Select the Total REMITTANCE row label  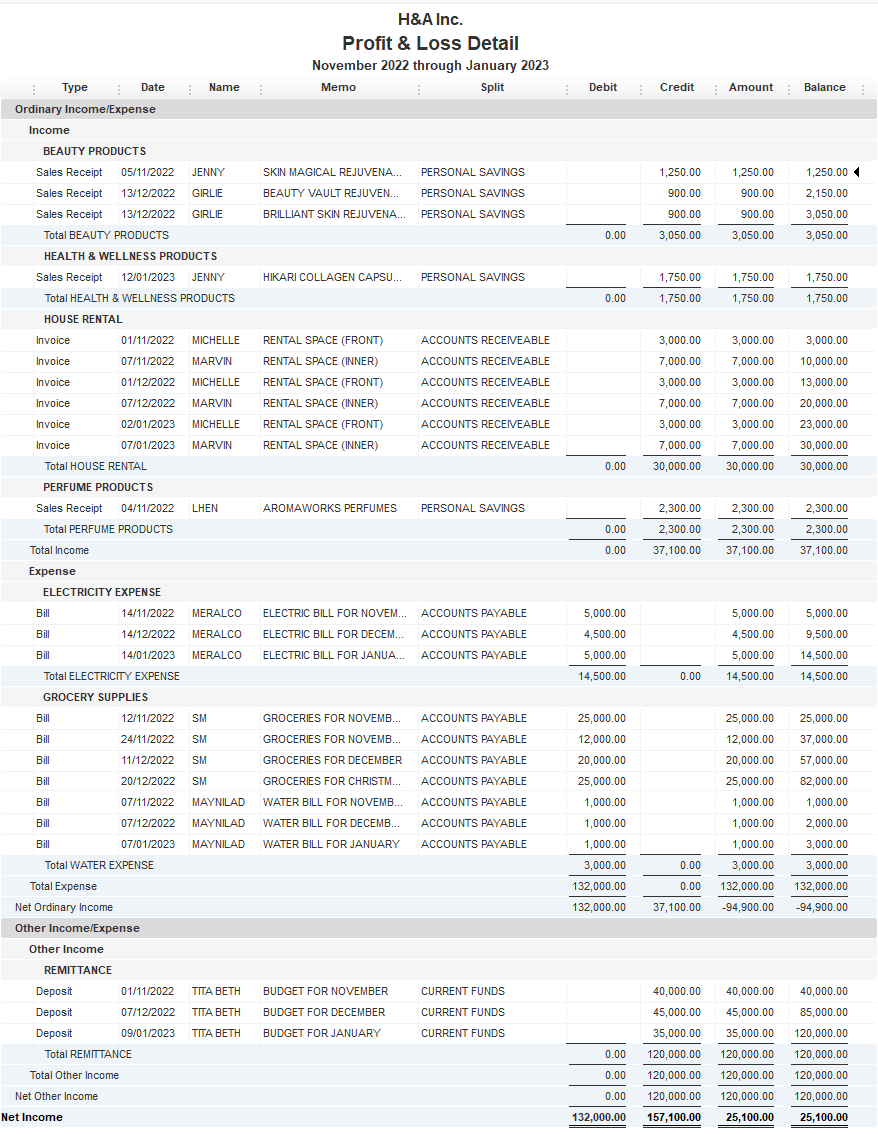click(88, 1054)
